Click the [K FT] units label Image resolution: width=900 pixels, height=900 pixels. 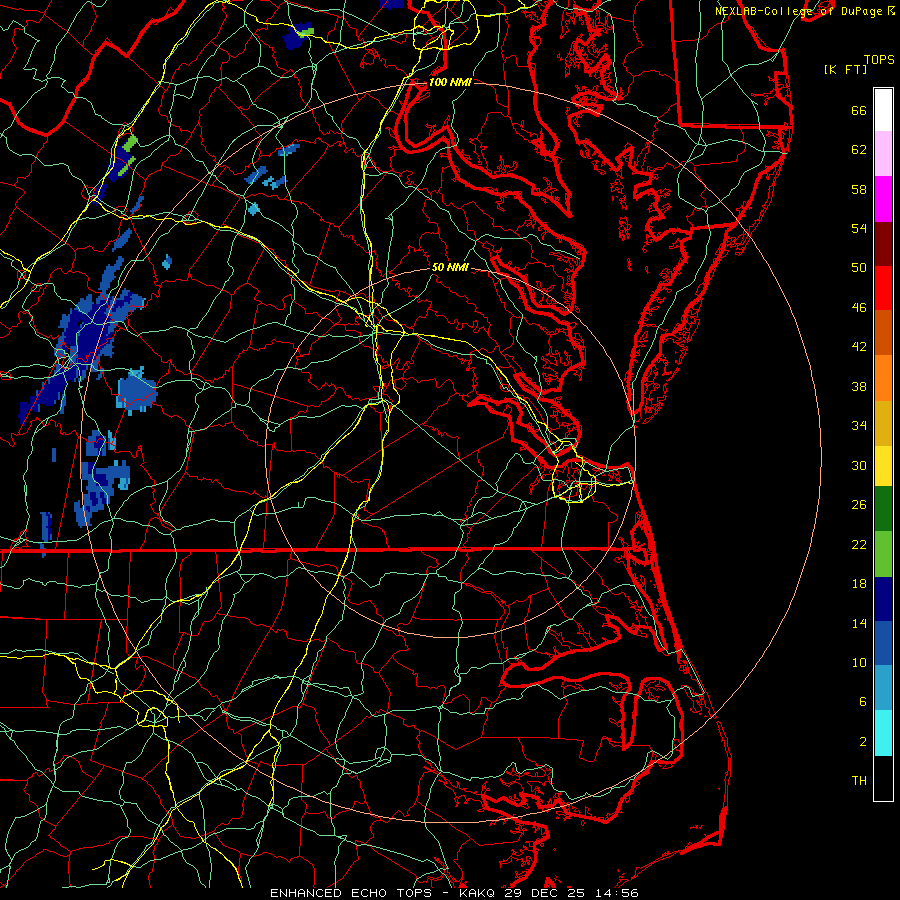coord(845,70)
